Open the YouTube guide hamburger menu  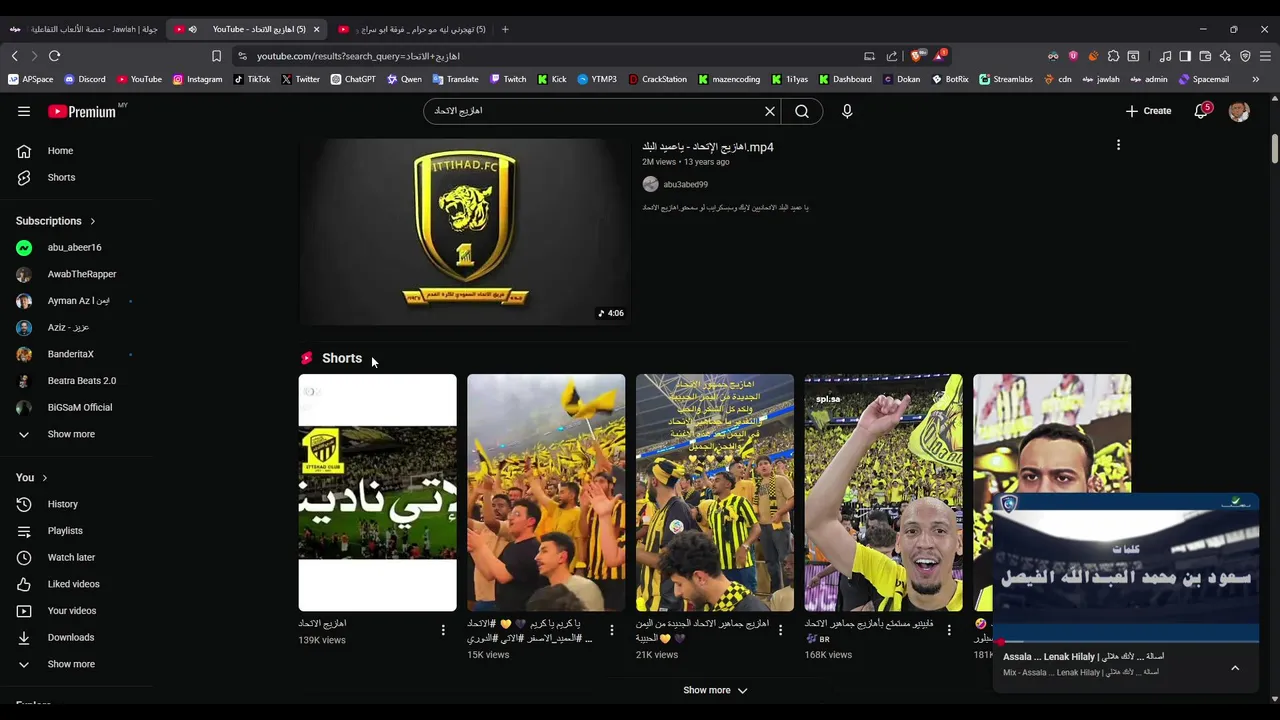(x=24, y=111)
